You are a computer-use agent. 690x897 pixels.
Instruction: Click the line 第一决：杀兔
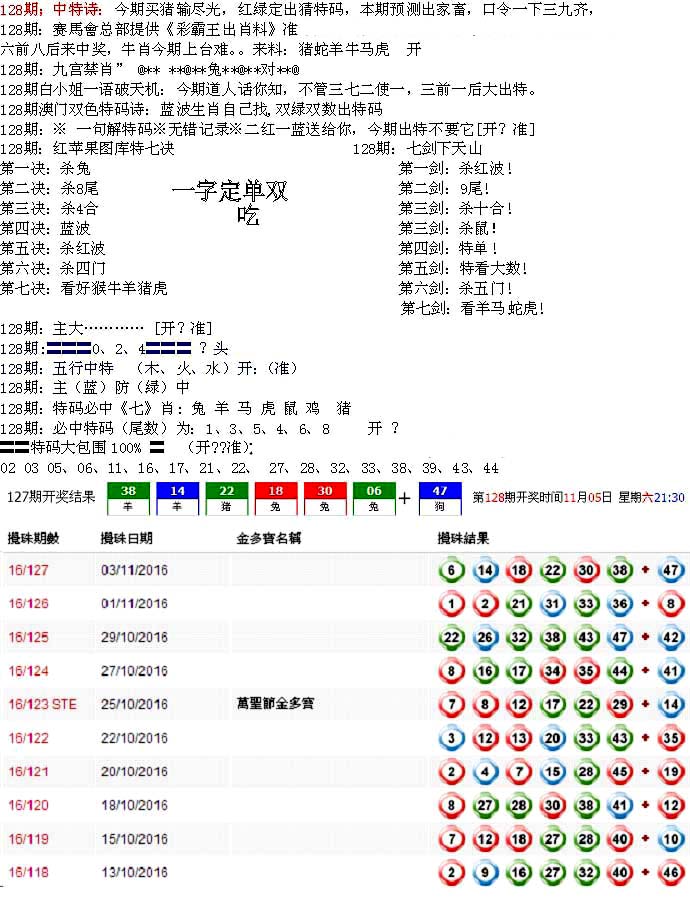pyautogui.click(x=45, y=168)
